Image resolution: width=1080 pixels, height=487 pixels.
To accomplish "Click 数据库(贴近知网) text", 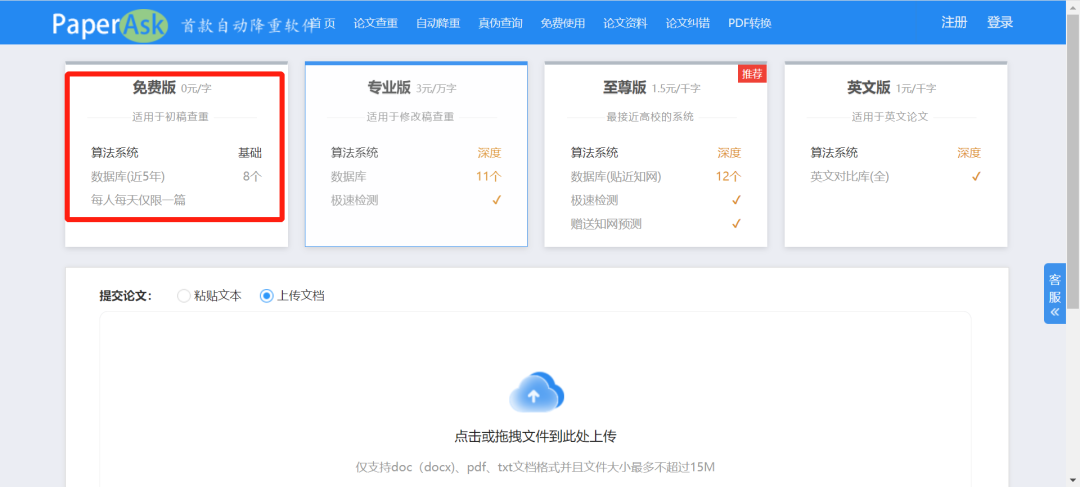I will click(x=616, y=176).
